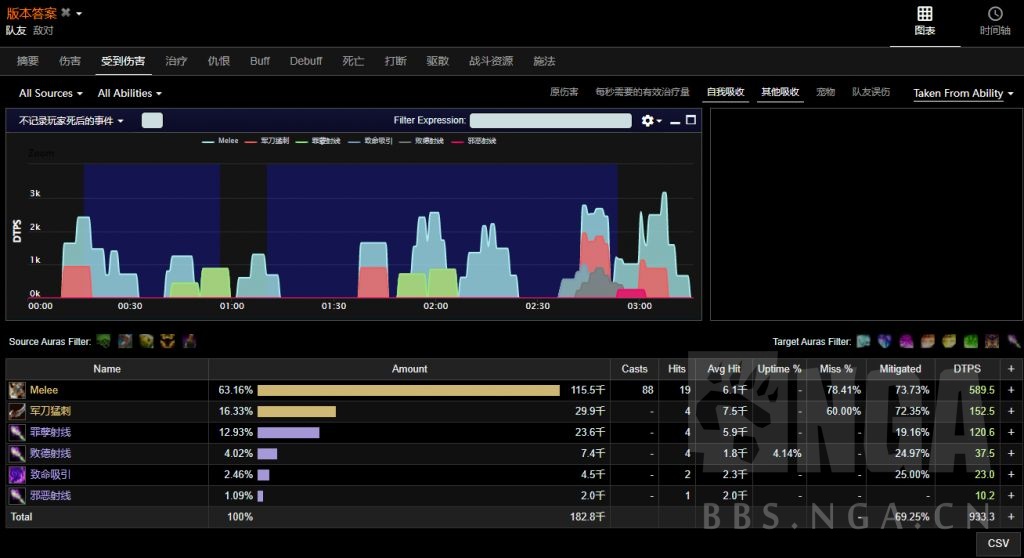The image size is (1024, 558).
Task: Click the last purple wand target aura icon
Action: tap(1014, 341)
